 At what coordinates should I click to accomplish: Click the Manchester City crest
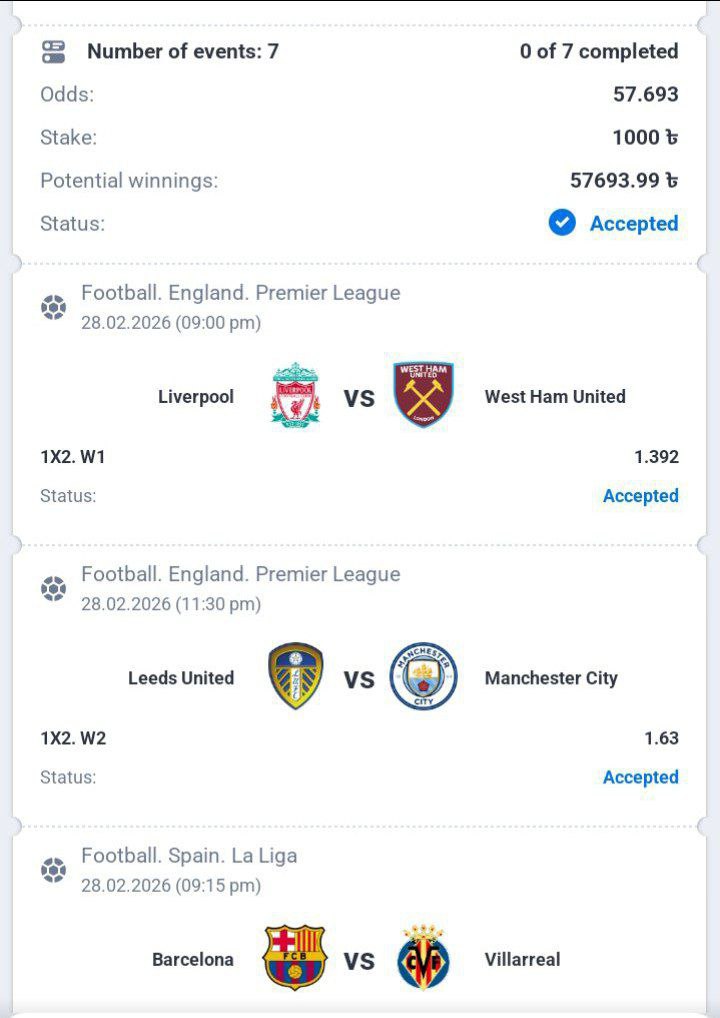(x=424, y=677)
